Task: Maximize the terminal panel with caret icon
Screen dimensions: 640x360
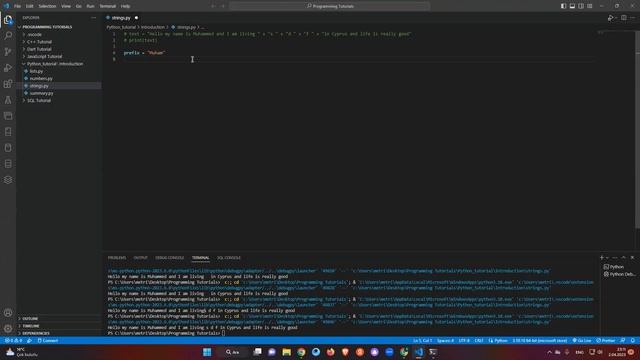Action: (x=623, y=258)
